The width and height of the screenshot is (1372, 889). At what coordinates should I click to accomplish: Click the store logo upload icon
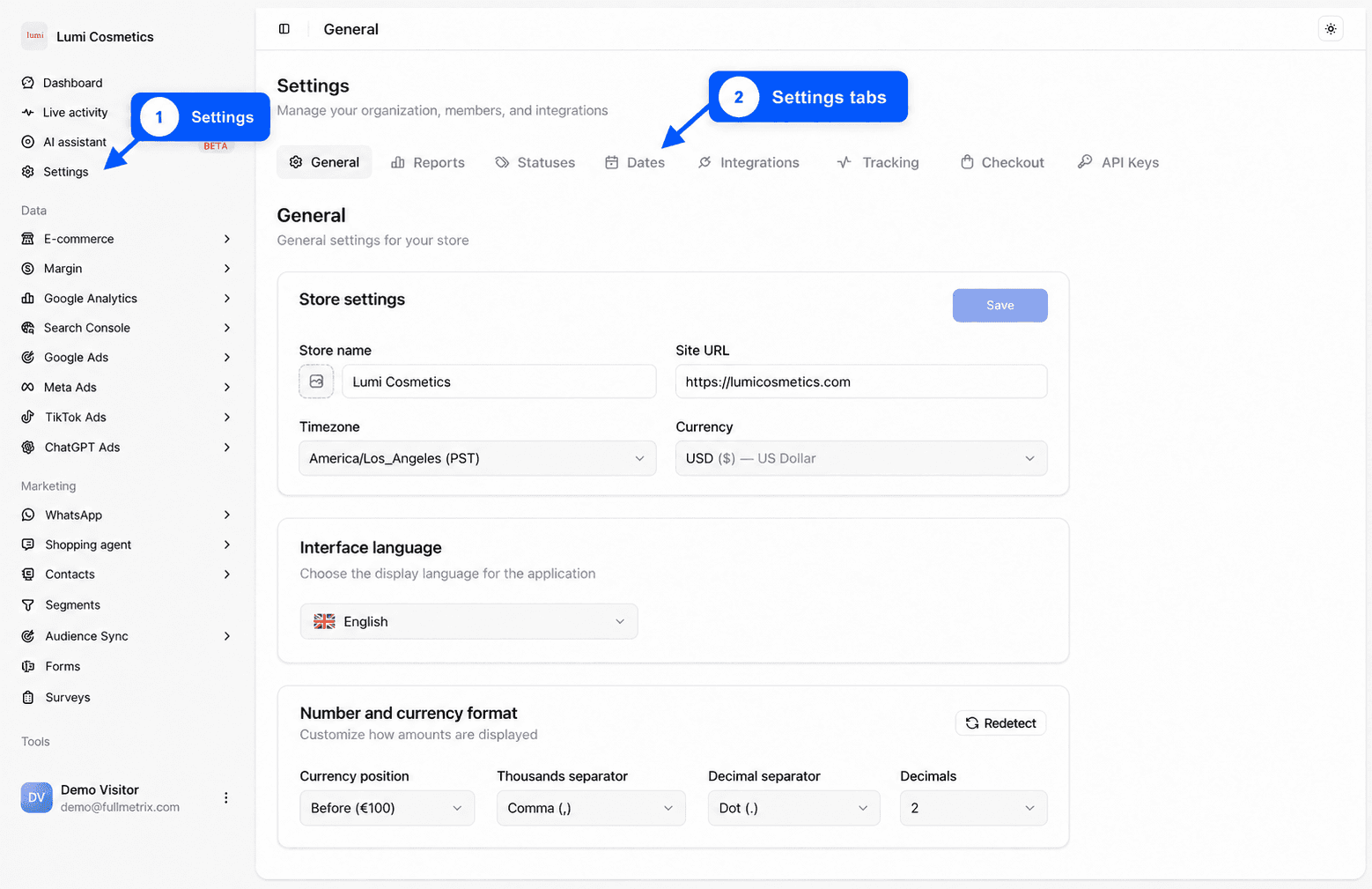pos(316,382)
